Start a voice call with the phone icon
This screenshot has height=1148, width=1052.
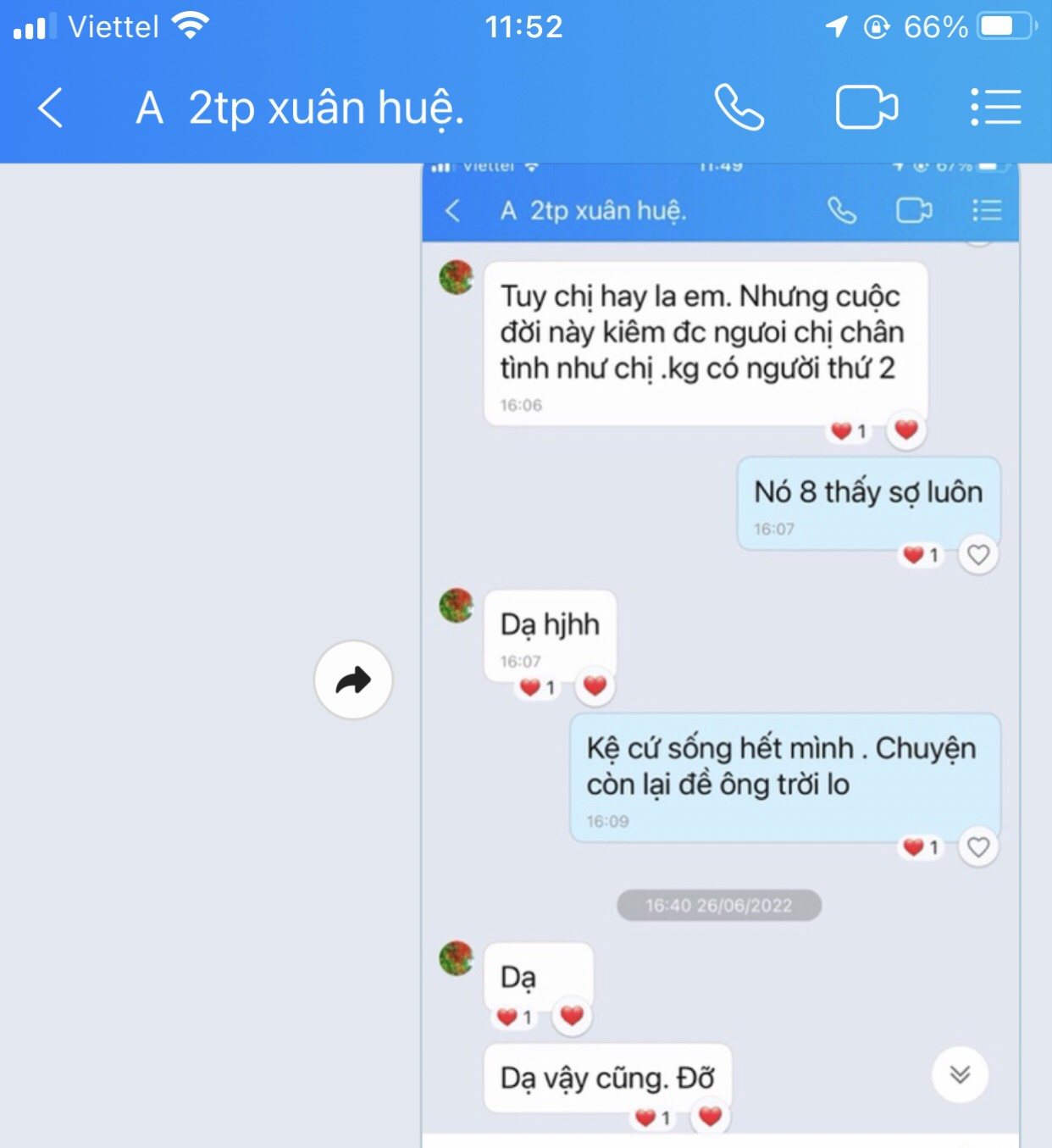(739, 108)
